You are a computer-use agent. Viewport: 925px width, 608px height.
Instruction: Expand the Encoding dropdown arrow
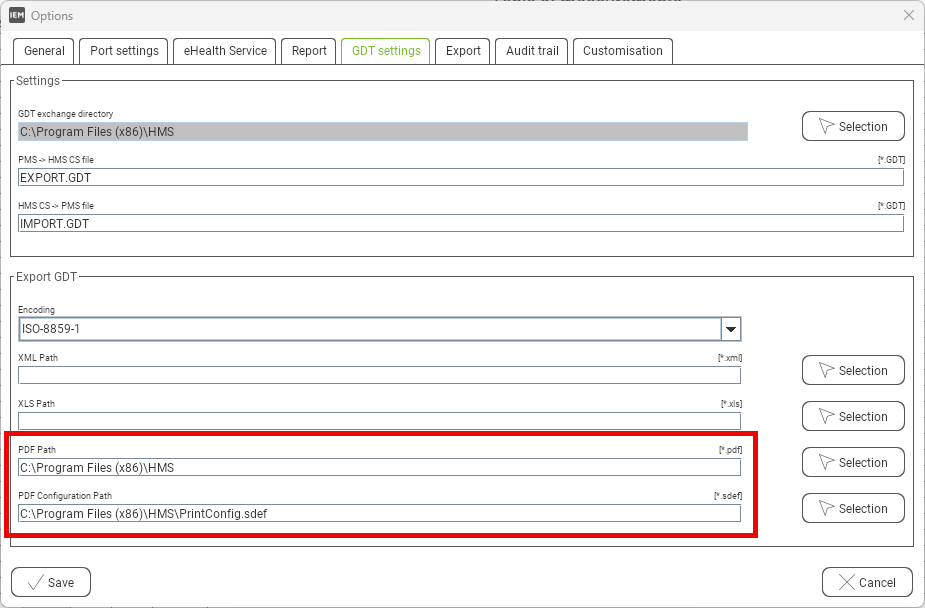(x=731, y=329)
